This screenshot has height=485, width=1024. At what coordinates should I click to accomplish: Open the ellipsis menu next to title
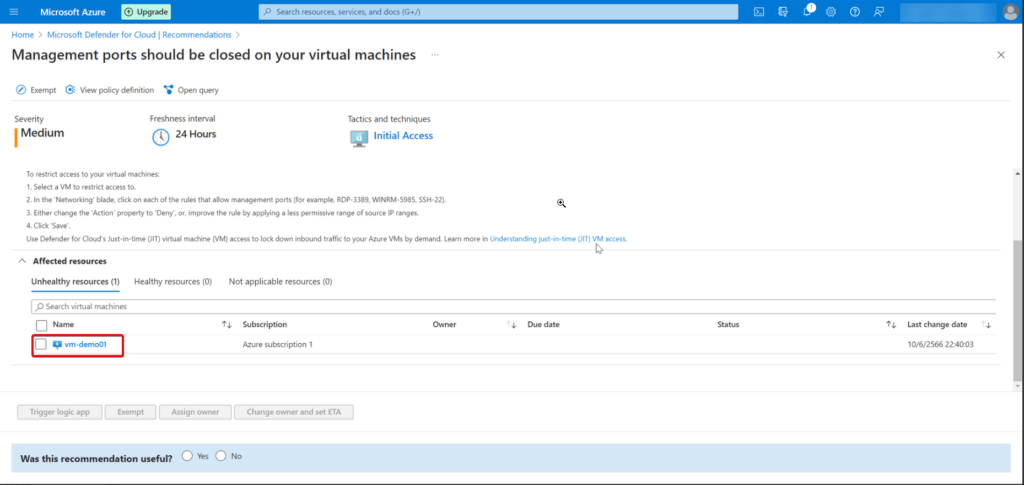tap(435, 55)
